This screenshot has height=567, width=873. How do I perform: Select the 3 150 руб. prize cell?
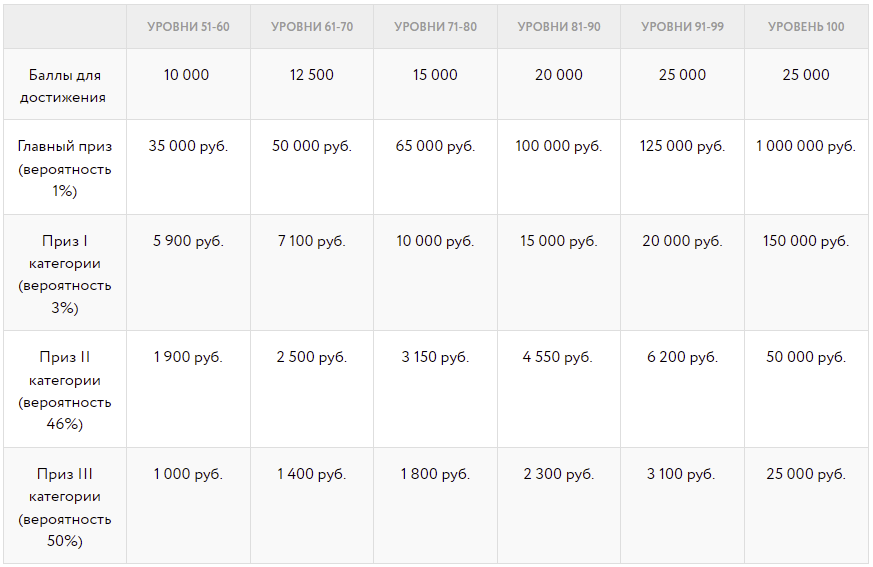435,357
